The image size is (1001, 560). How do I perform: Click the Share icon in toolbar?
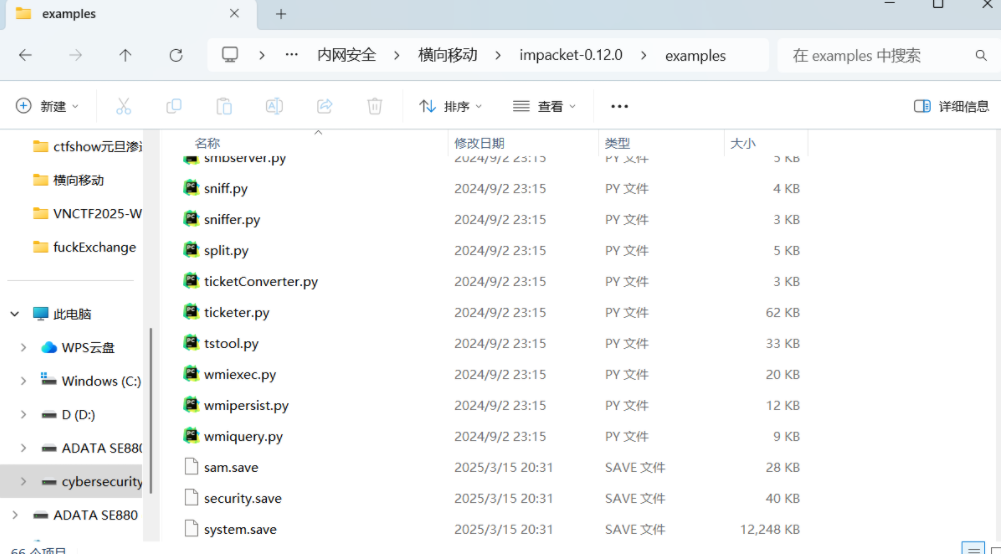324,106
